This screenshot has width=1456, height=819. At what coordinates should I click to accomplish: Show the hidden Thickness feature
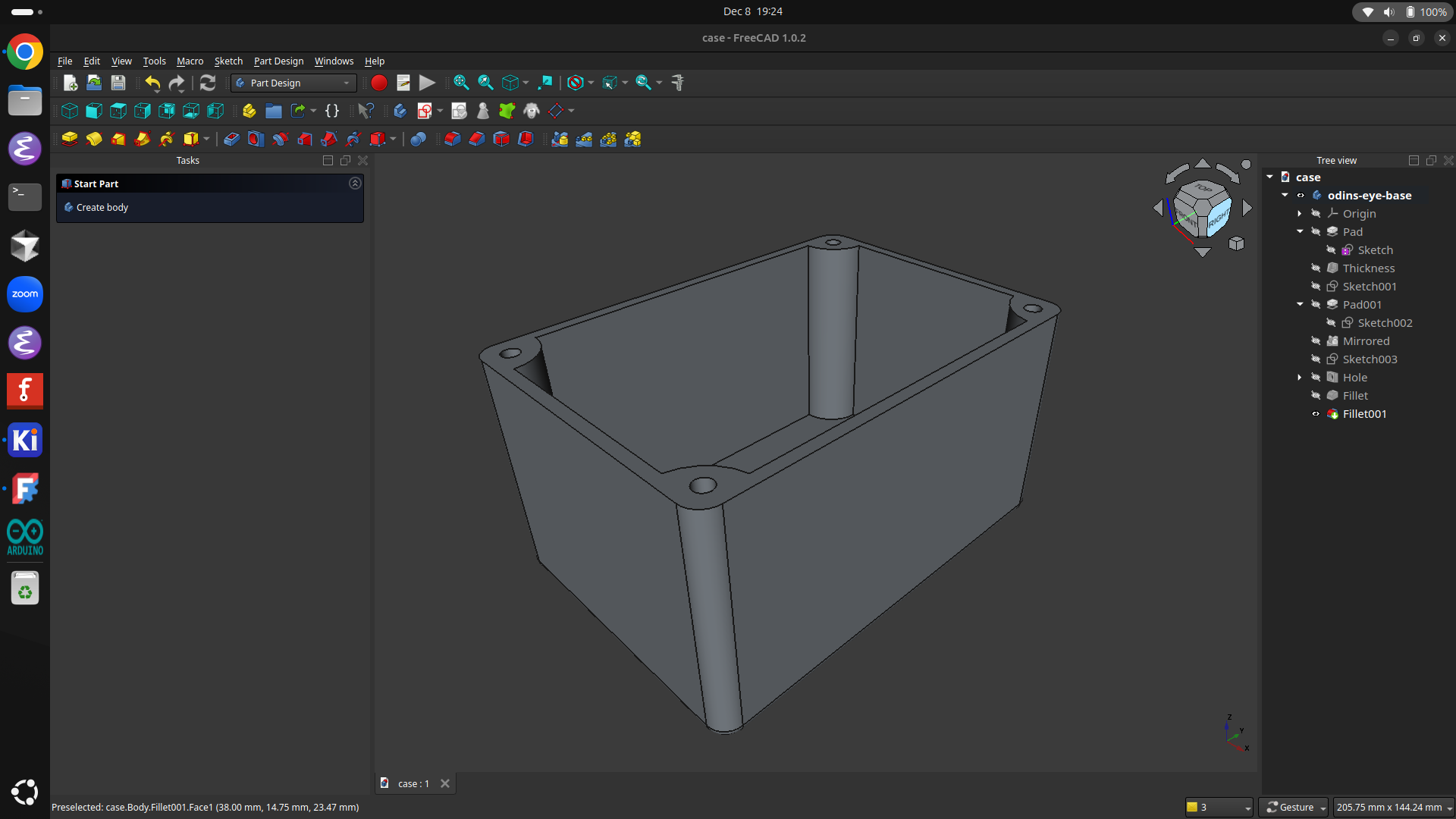[x=1317, y=268]
